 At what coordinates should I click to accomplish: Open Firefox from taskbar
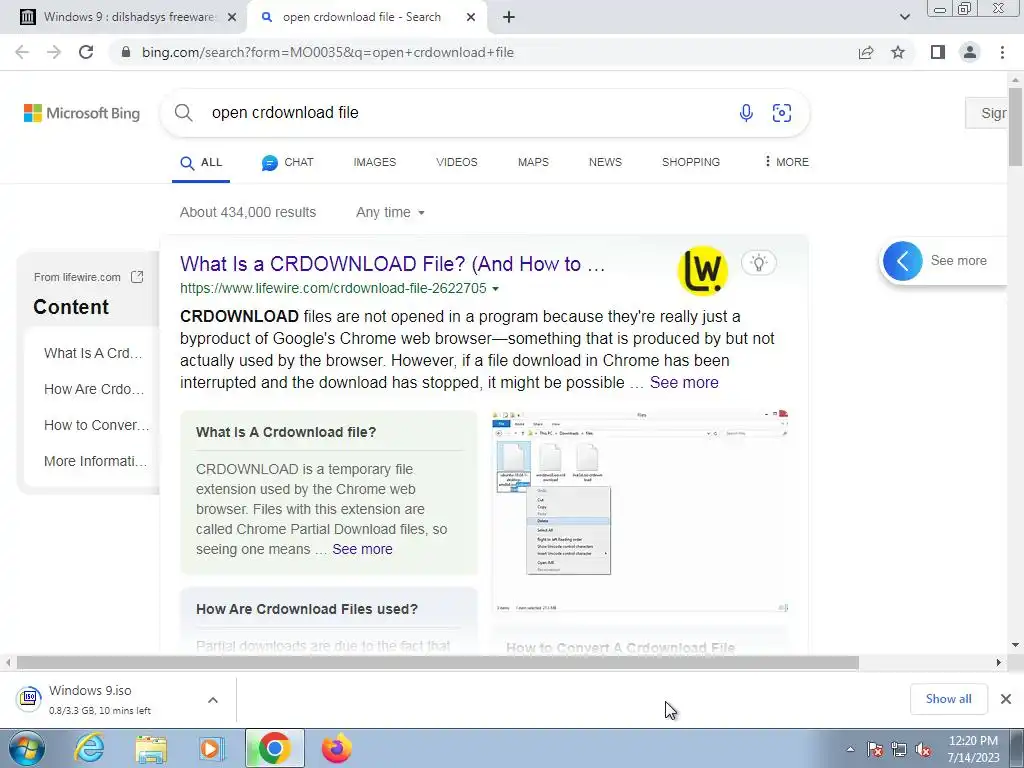tap(336, 749)
